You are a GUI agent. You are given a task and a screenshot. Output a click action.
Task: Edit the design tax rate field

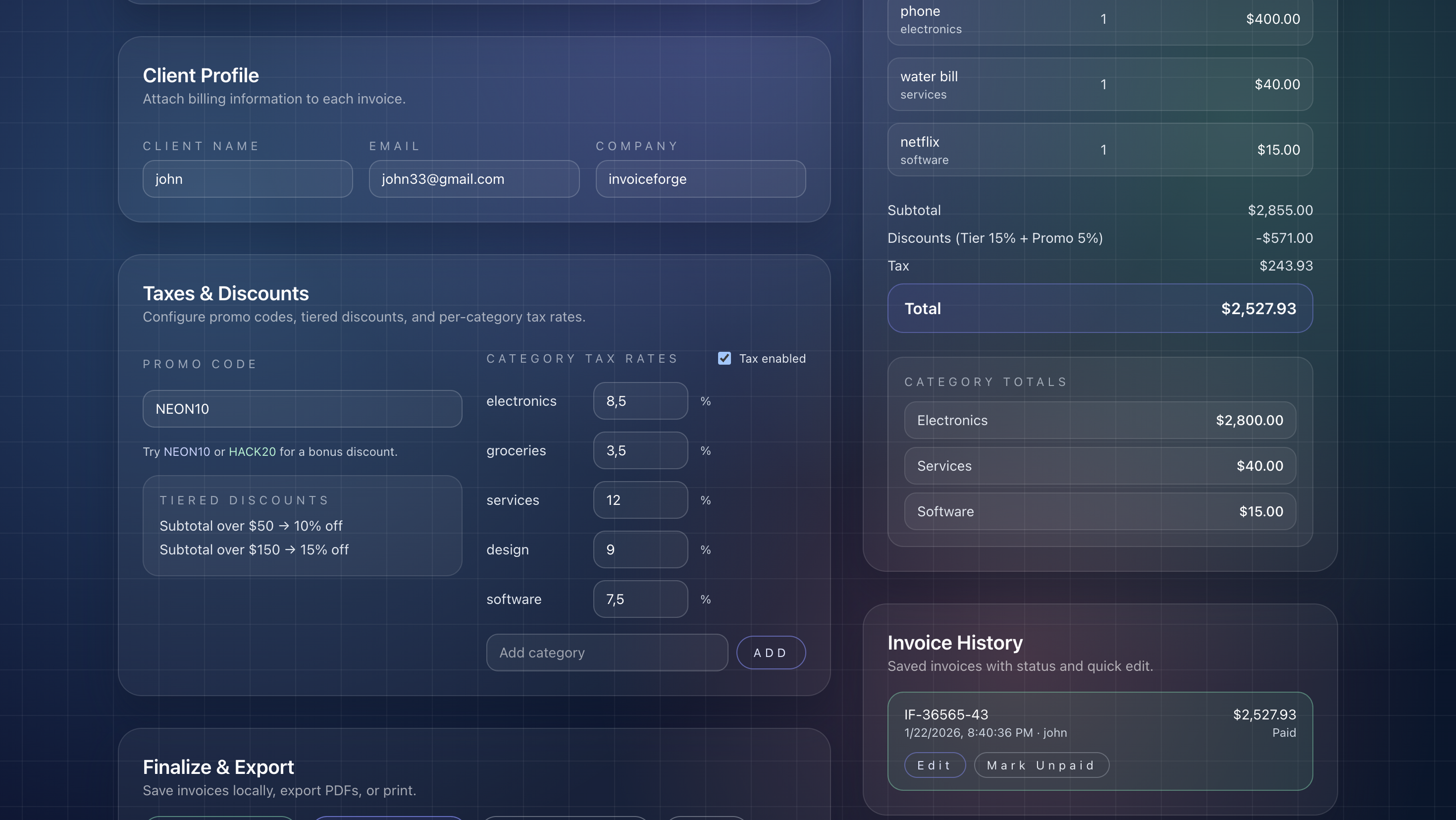pos(640,549)
